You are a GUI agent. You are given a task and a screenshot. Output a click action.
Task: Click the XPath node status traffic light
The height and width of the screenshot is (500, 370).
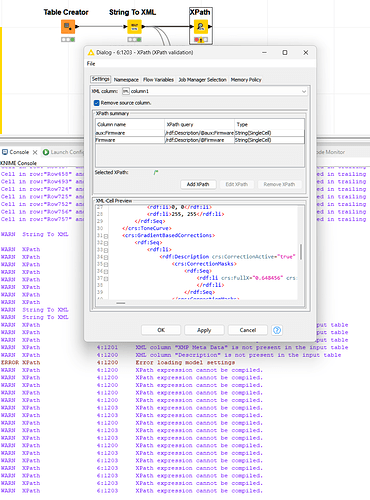point(201,40)
